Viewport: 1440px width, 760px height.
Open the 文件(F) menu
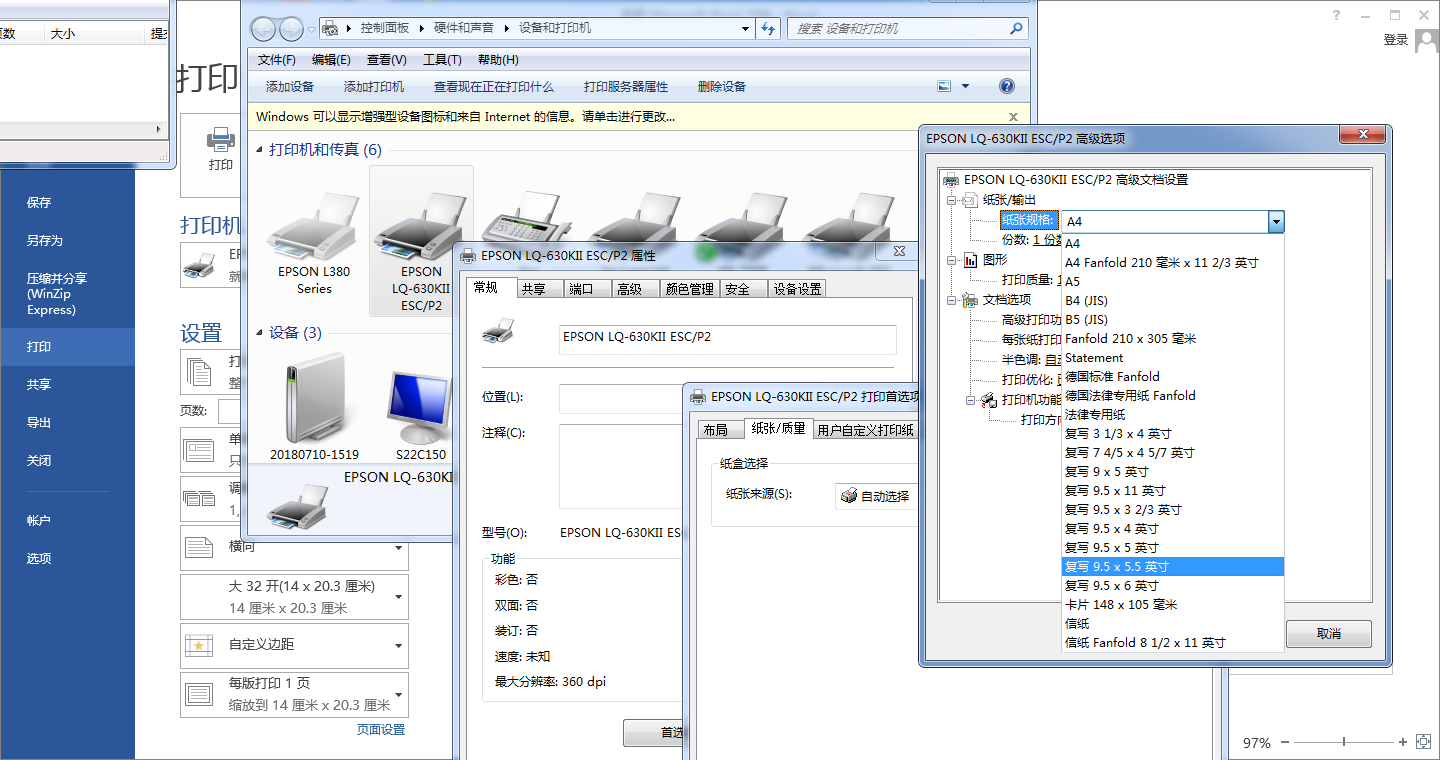tap(277, 60)
